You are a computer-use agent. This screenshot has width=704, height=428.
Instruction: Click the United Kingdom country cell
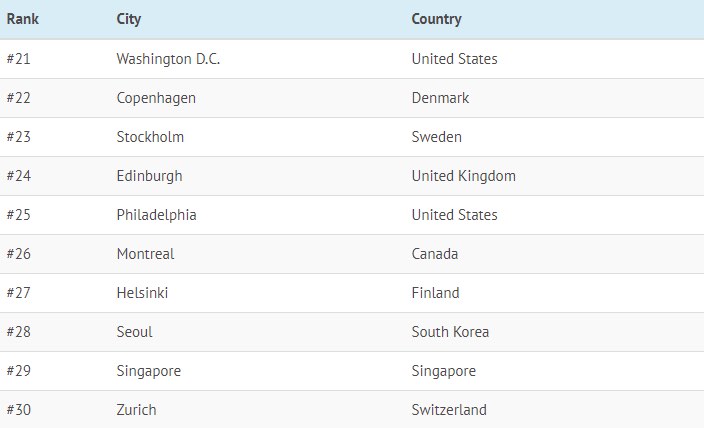(464, 176)
